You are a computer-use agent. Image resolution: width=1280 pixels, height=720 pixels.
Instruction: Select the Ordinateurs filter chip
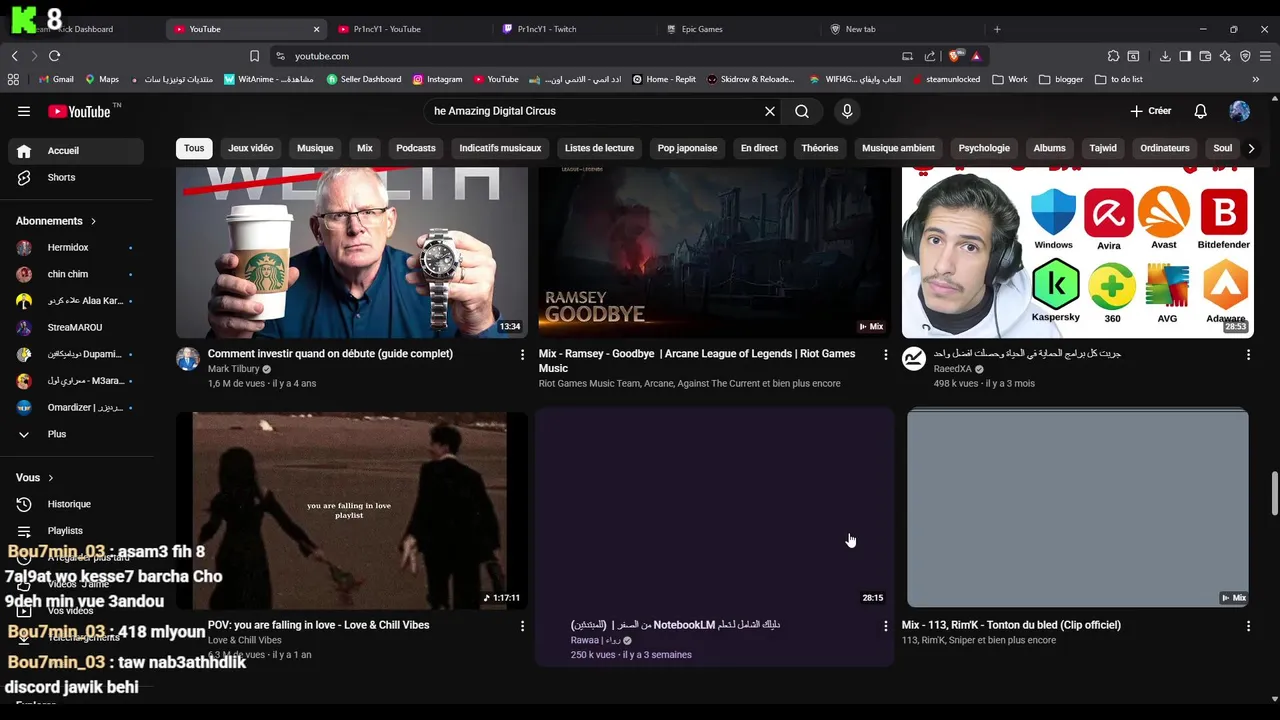point(1165,148)
